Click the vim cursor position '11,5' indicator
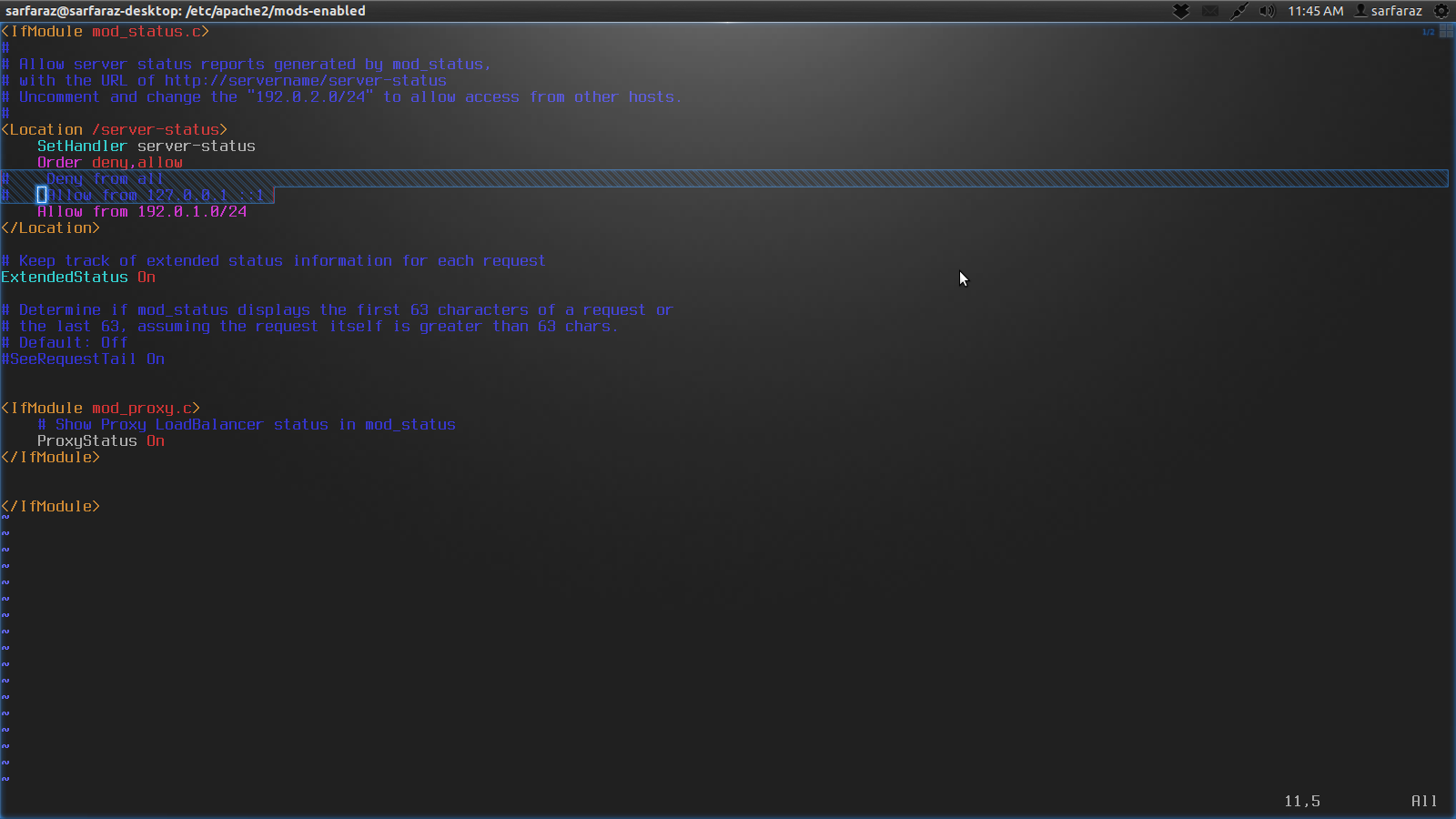The width and height of the screenshot is (1456, 819). pyautogui.click(x=1302, y=802)
